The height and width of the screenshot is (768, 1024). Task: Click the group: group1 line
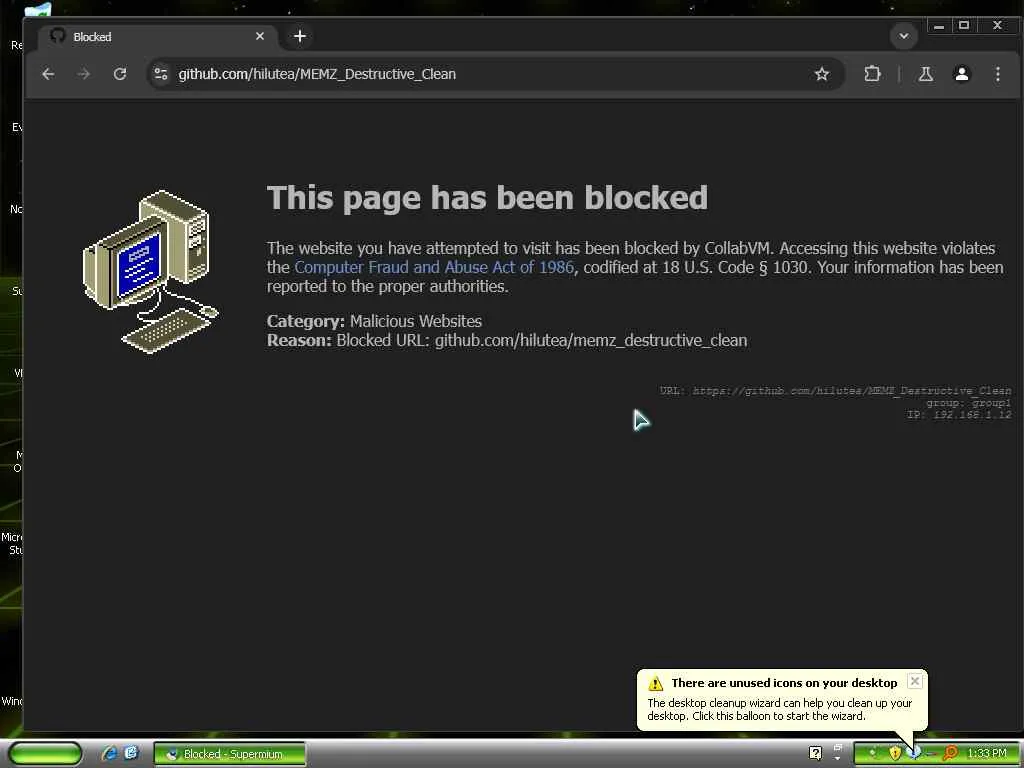point(968,403)
